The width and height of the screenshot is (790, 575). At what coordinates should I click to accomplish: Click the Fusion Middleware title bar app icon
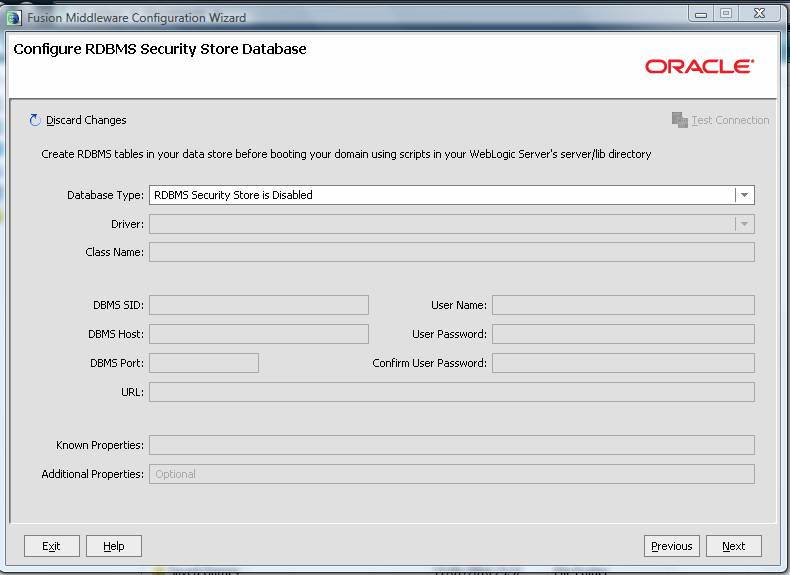click(14, 18)
